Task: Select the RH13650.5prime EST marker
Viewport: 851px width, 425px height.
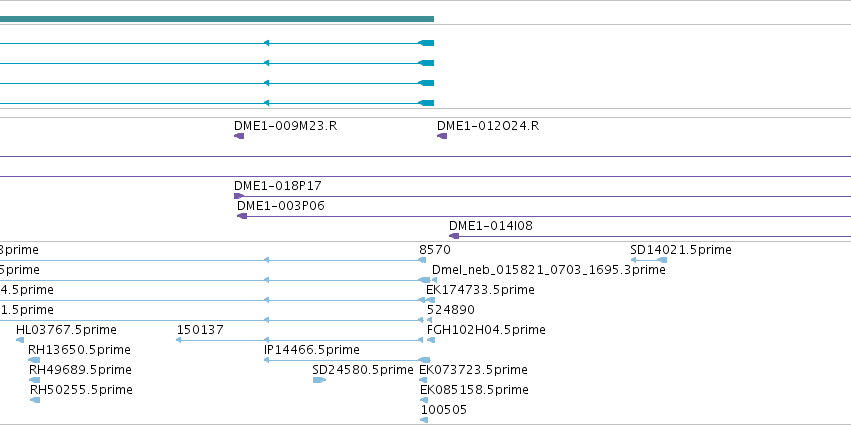Action: click(34, 360)
